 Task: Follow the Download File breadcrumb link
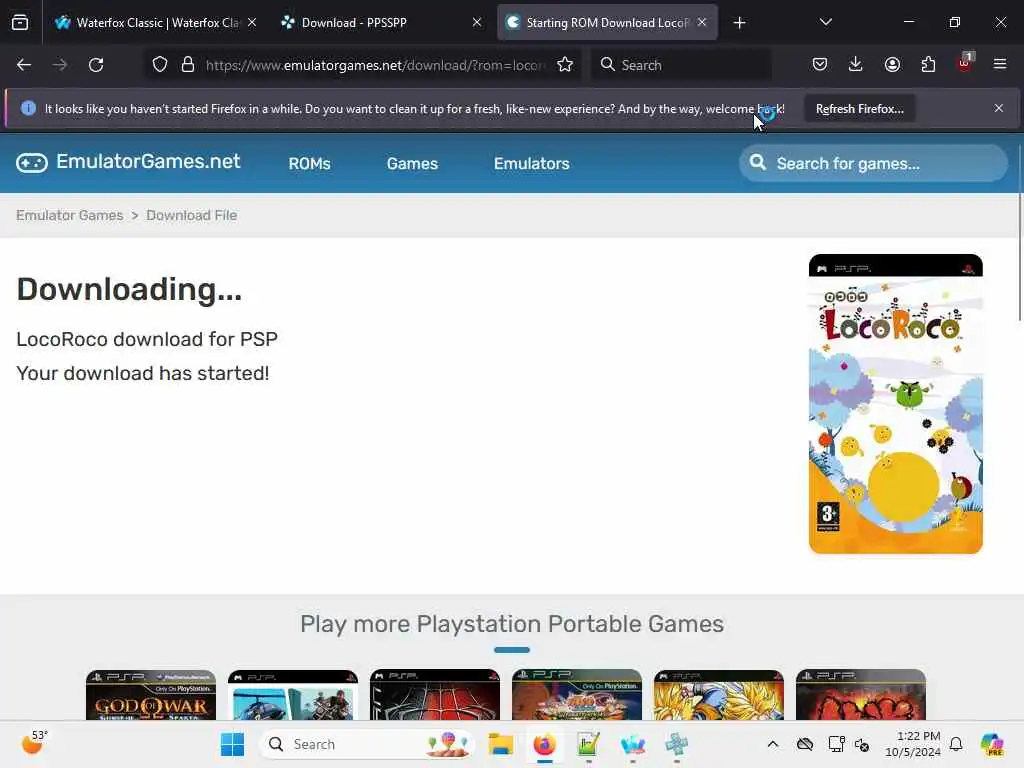point(191,216)
